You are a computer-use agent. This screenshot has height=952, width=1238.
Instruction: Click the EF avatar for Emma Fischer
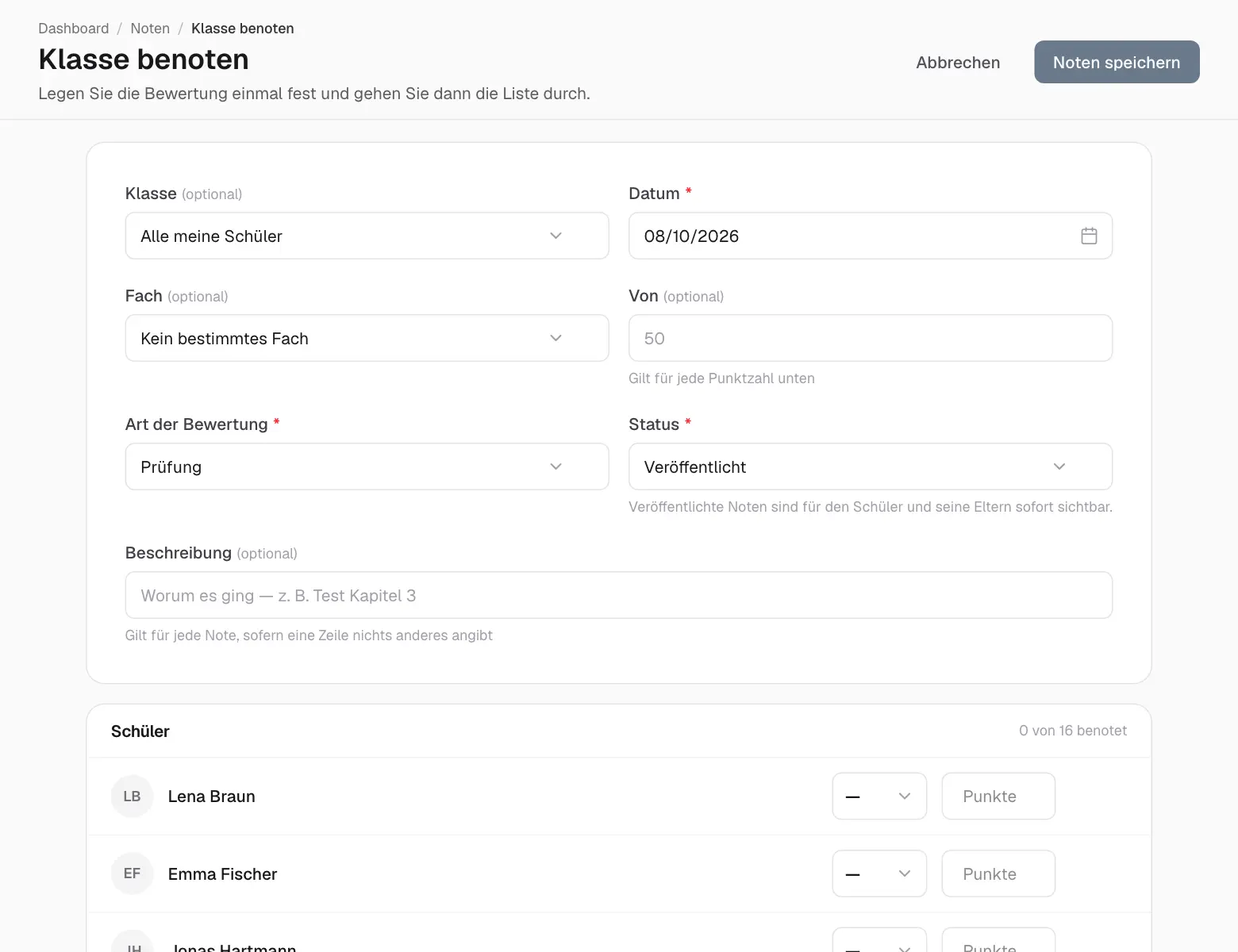coord(132,873)
